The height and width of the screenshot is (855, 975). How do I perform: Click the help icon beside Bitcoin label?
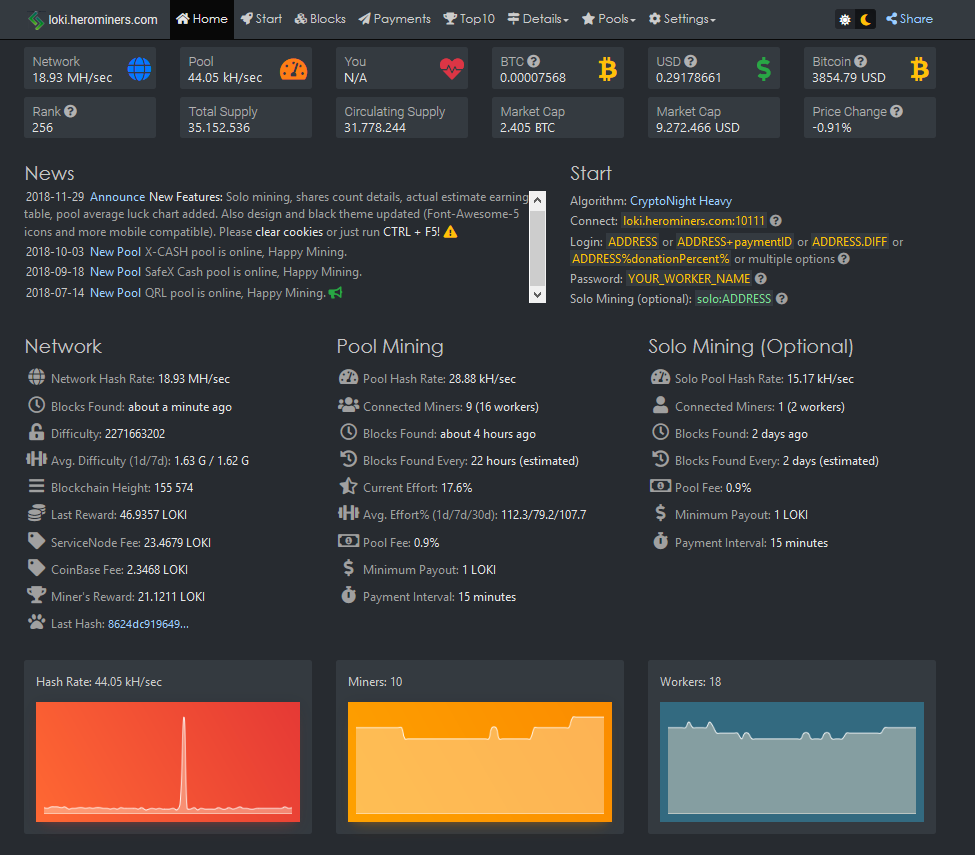click(861, 62)
